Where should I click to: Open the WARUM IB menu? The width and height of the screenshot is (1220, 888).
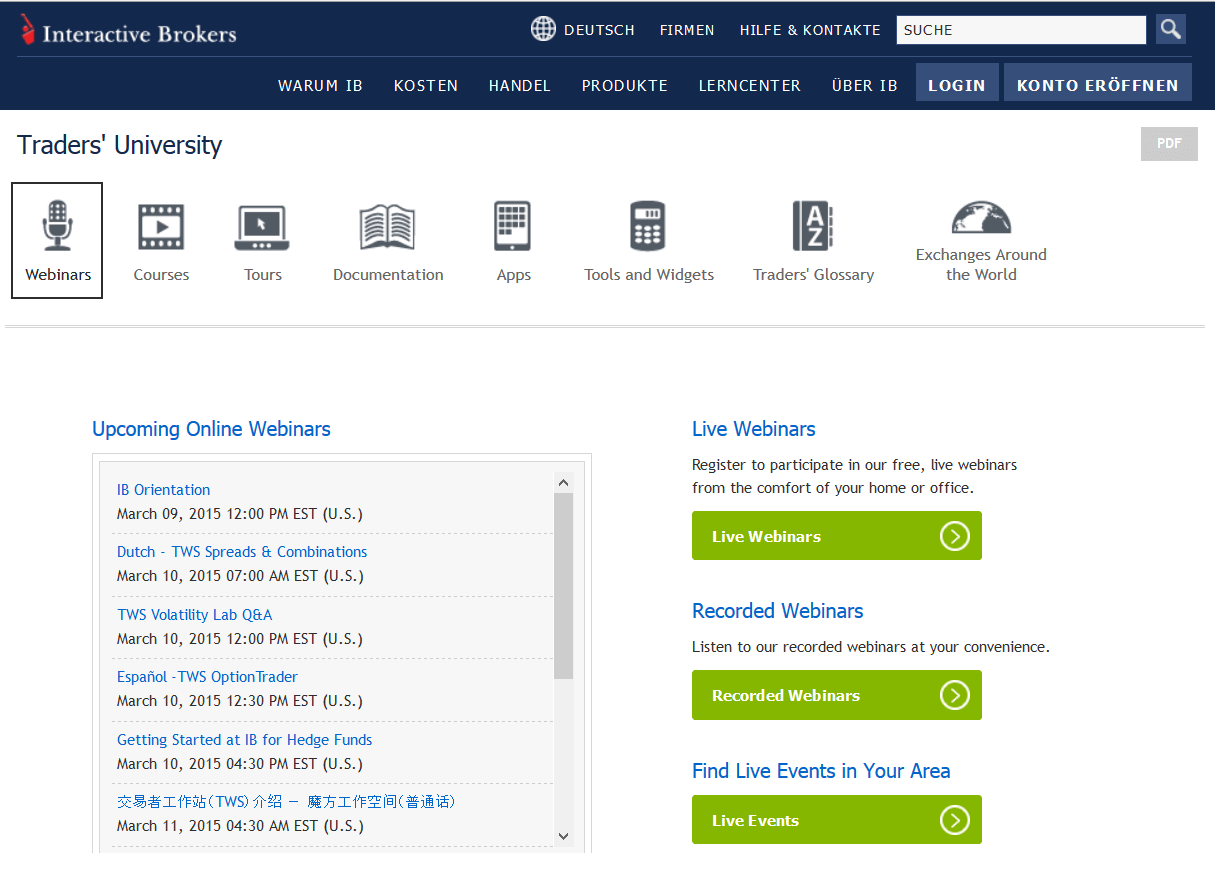320,86
